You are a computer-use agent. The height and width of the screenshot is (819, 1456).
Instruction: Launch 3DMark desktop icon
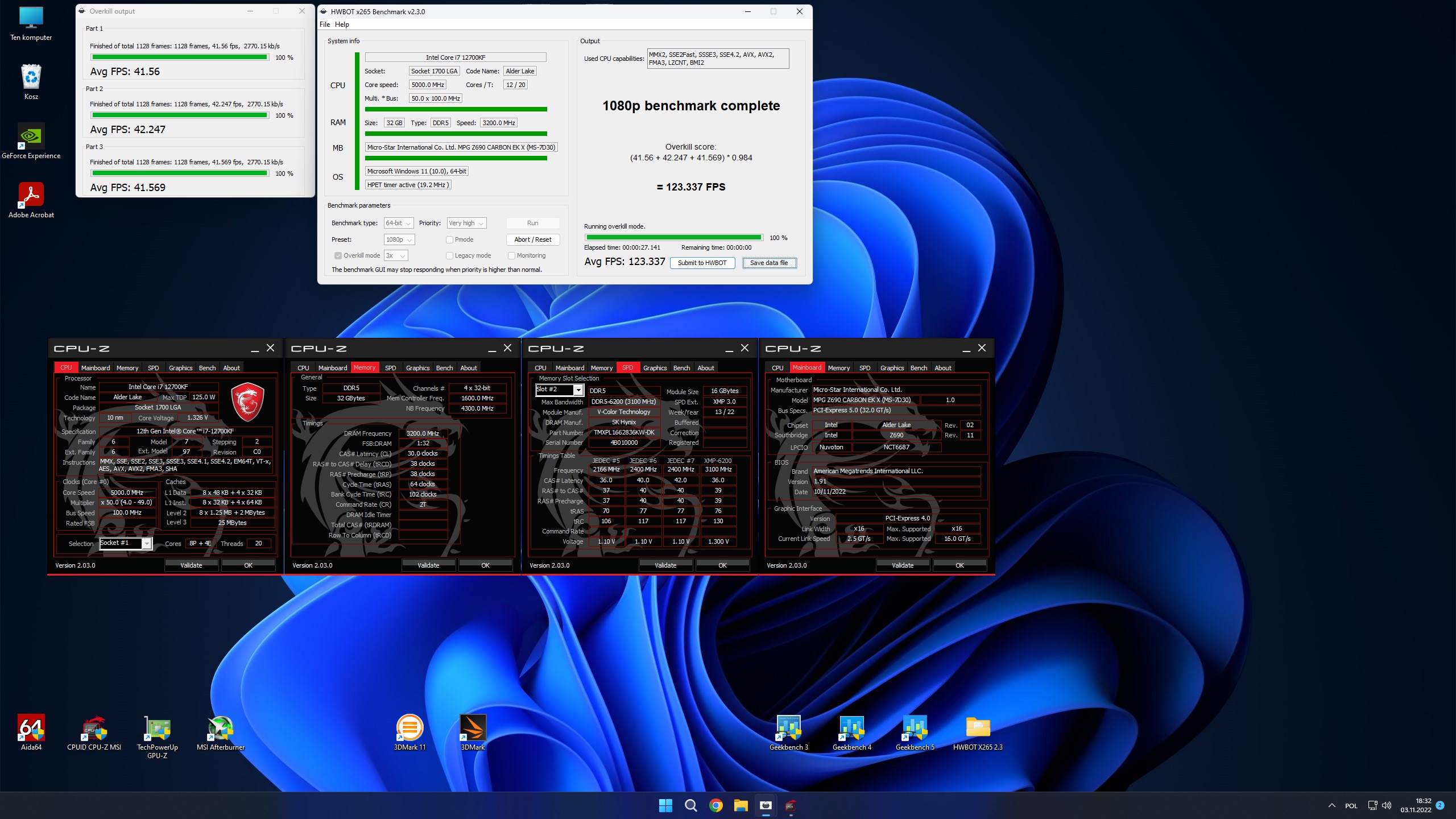point(473,733)
